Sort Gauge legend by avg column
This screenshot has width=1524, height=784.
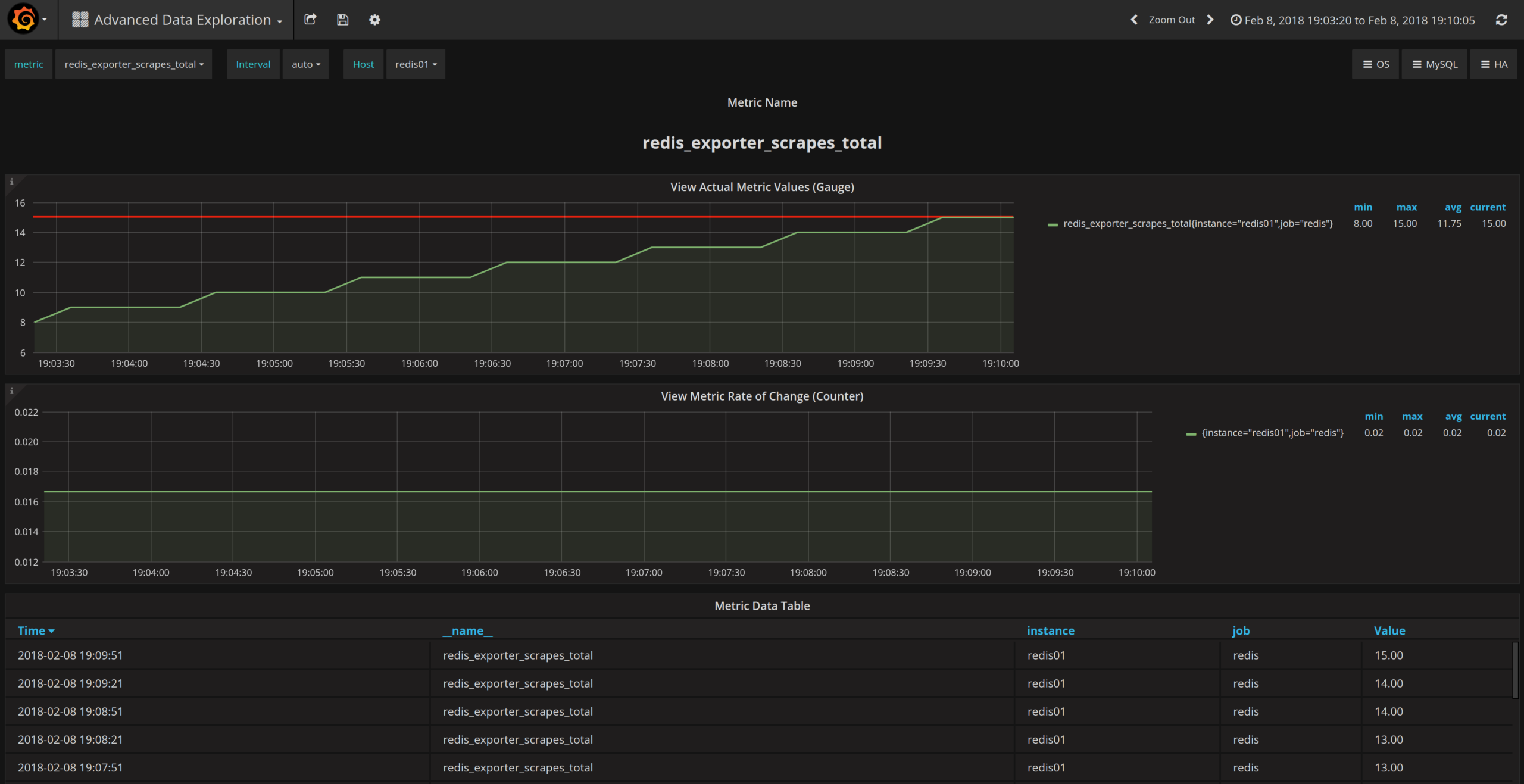1453,207
